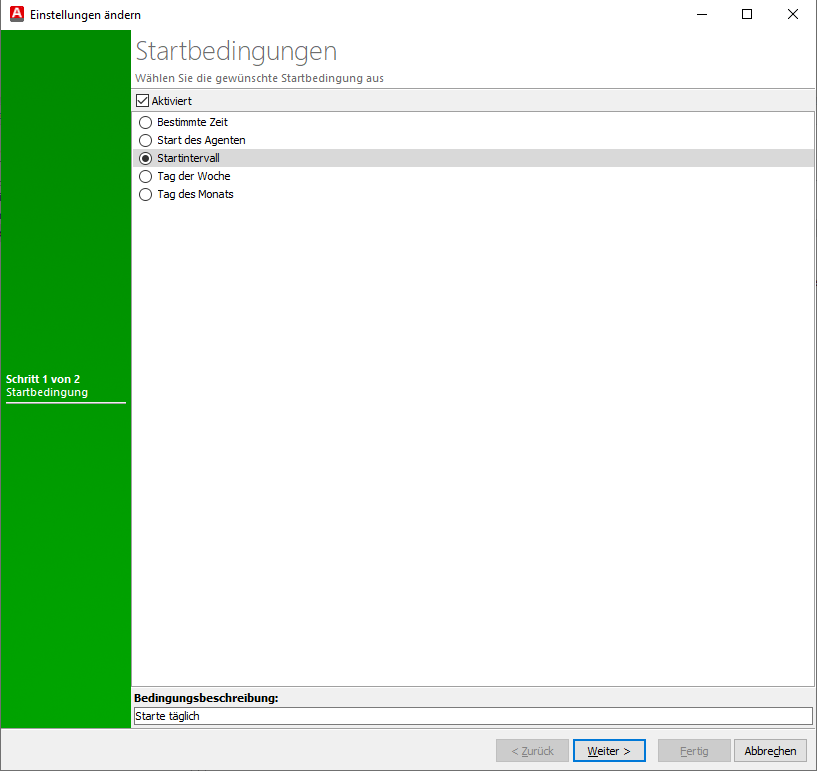817x771 pixels.
Task: Click the disabled Zurück button
Action: (x=532, y=750)
